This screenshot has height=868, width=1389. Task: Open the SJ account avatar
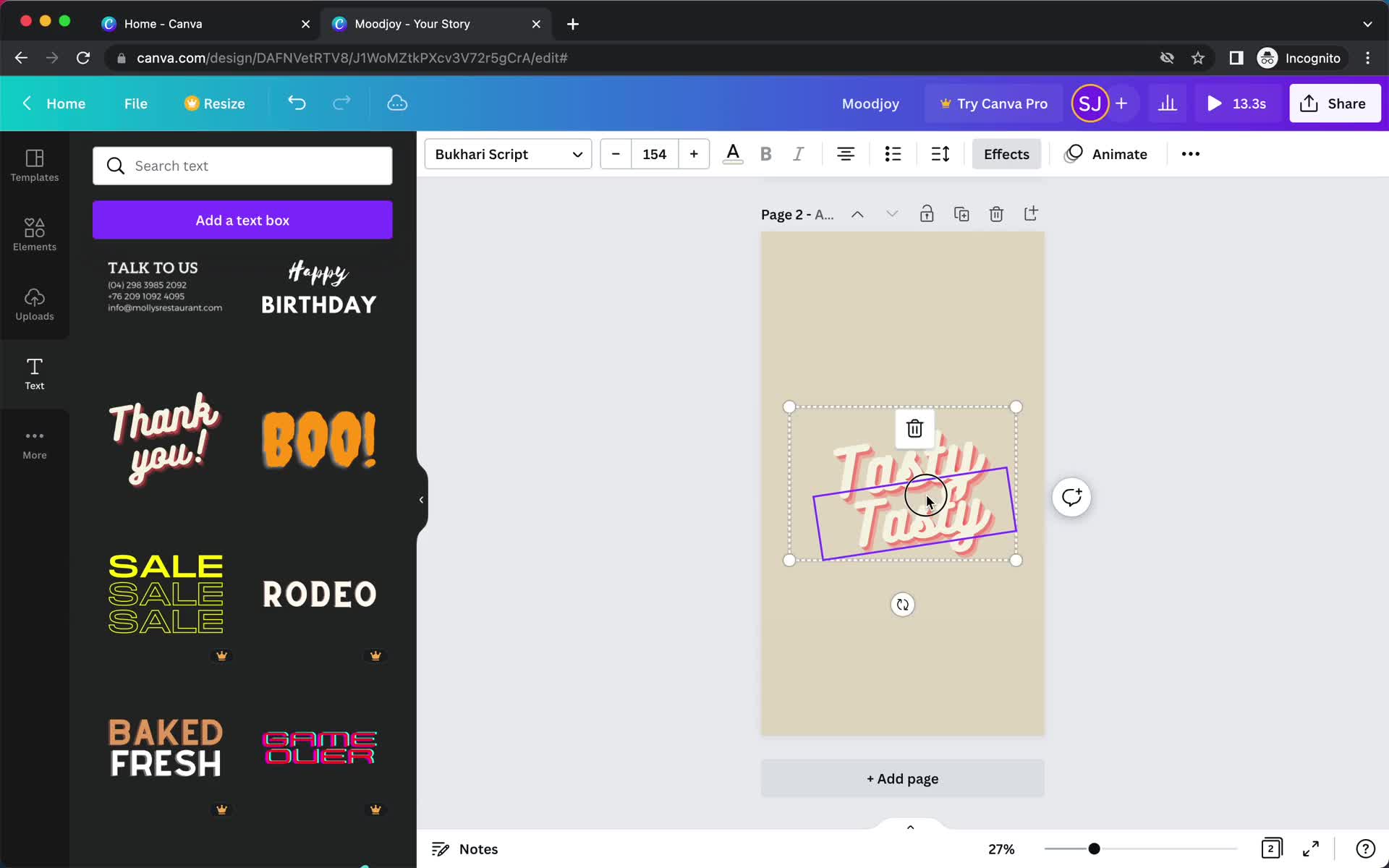[1089, 103]
